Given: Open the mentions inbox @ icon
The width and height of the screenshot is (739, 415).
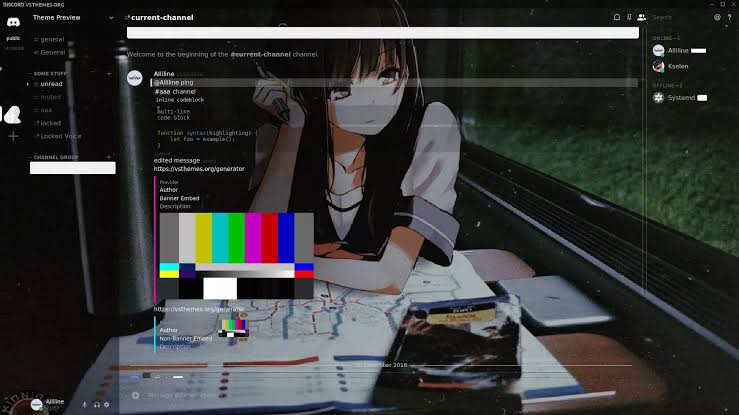Looking at the screenshot, I should [716, 17].
